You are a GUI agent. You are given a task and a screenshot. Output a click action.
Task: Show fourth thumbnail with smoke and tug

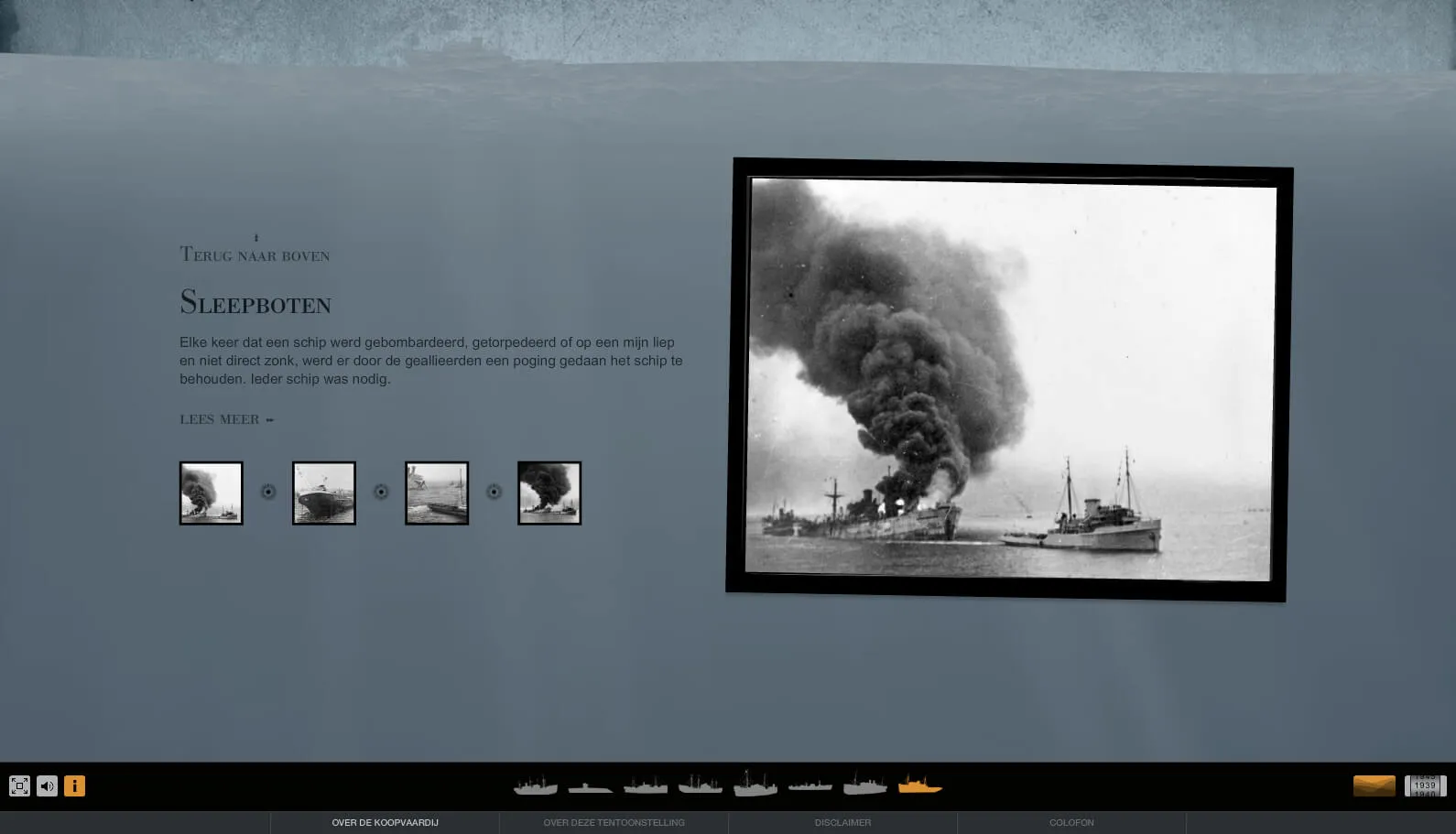tap(549, 493)
